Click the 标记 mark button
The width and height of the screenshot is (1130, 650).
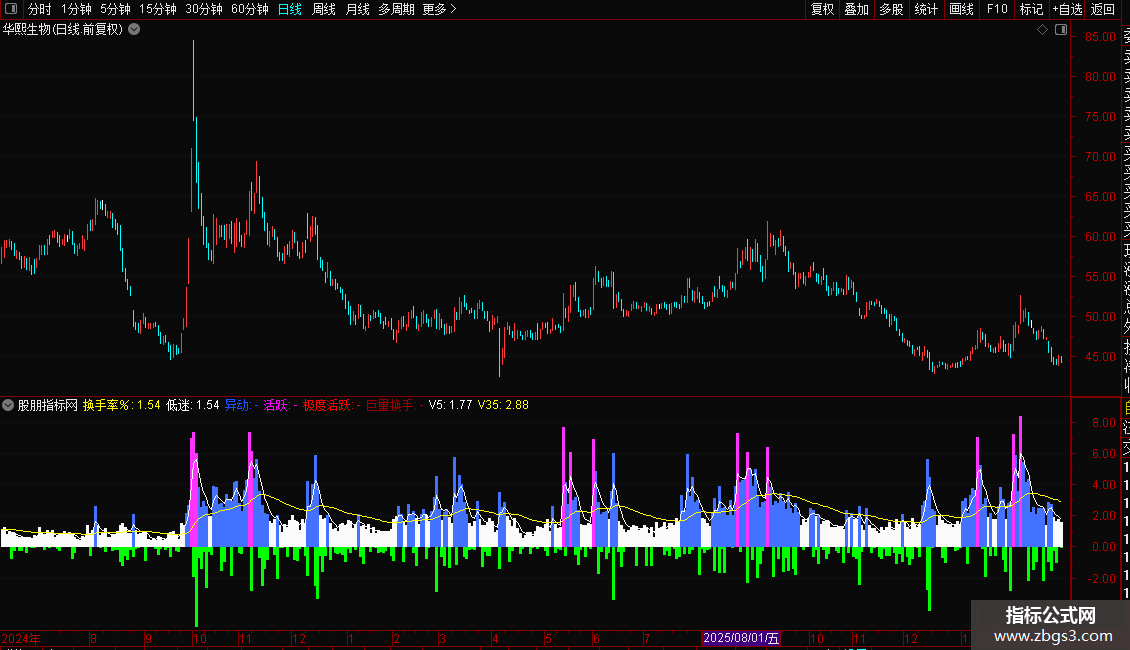[x=1031, y=9]
